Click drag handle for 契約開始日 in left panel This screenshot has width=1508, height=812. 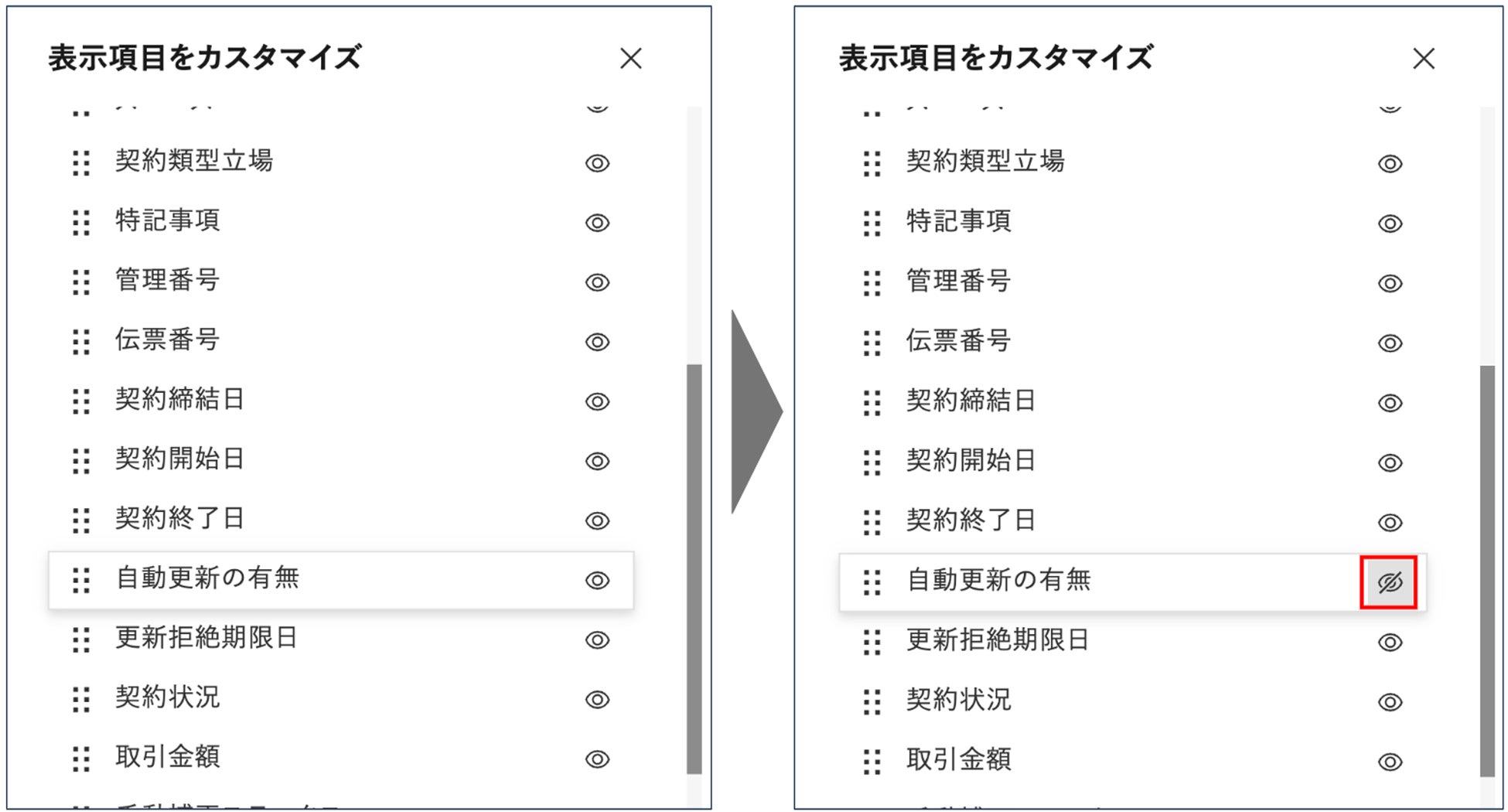point(81,461)
